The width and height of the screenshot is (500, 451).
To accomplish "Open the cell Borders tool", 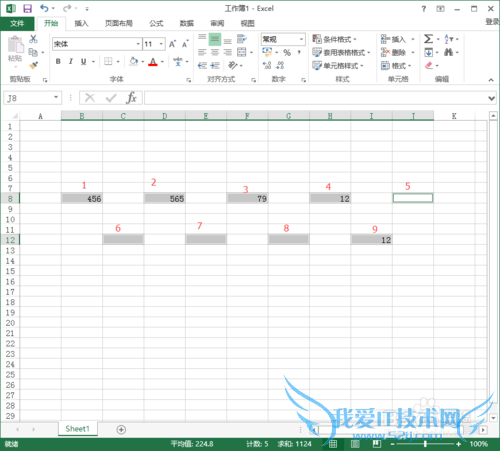I will [x=108, y=61].
